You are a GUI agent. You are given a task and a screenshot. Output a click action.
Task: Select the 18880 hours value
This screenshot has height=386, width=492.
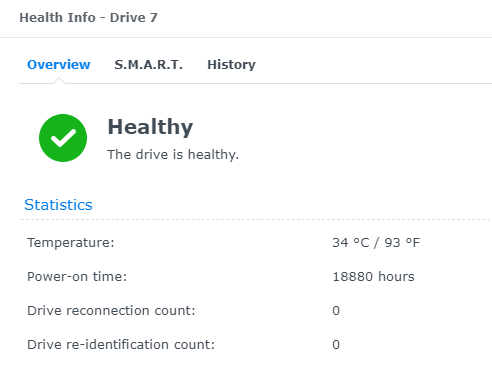[373, 277]
